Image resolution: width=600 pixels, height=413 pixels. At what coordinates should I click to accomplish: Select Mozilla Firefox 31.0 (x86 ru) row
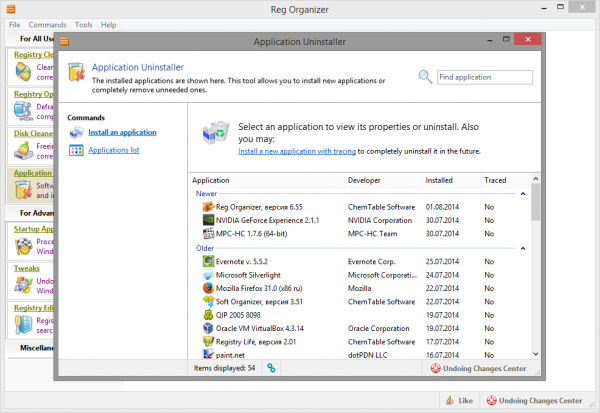coord(360,288)
